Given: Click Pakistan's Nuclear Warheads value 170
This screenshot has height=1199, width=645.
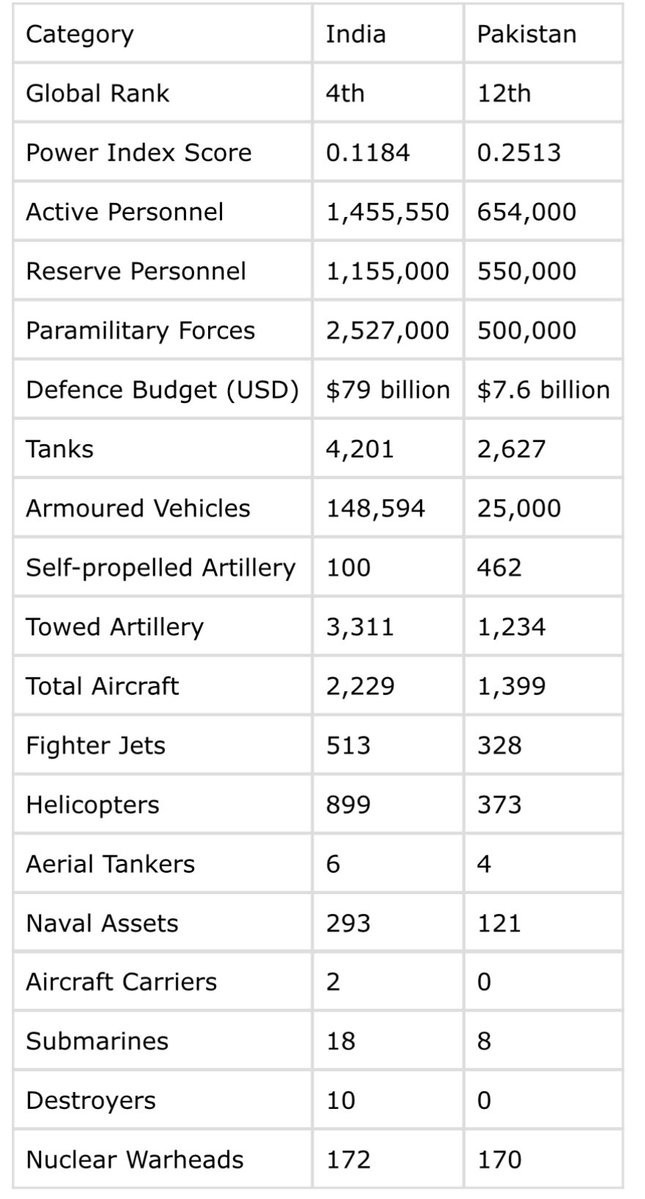Looking at the screenshot, I should point(499,1160).
